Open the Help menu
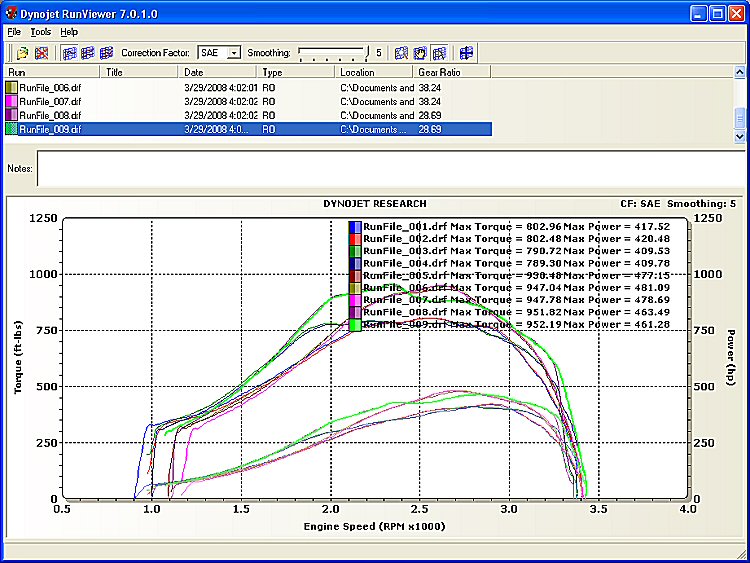Image resolution: width=750 pixels, height=563 pixels. click(69, 32)
